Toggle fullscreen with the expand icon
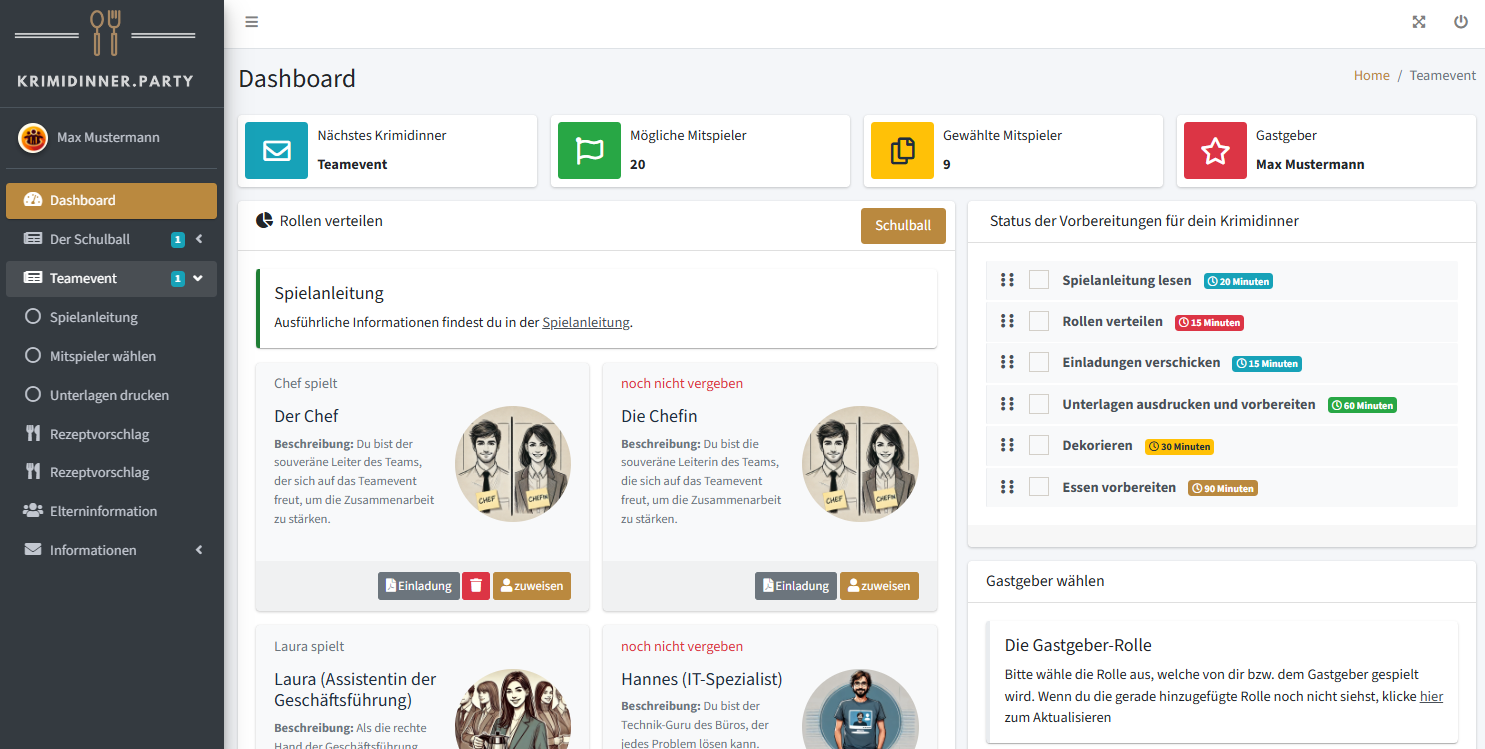Screen dimensions: 1485x749 coord(1418,22)
